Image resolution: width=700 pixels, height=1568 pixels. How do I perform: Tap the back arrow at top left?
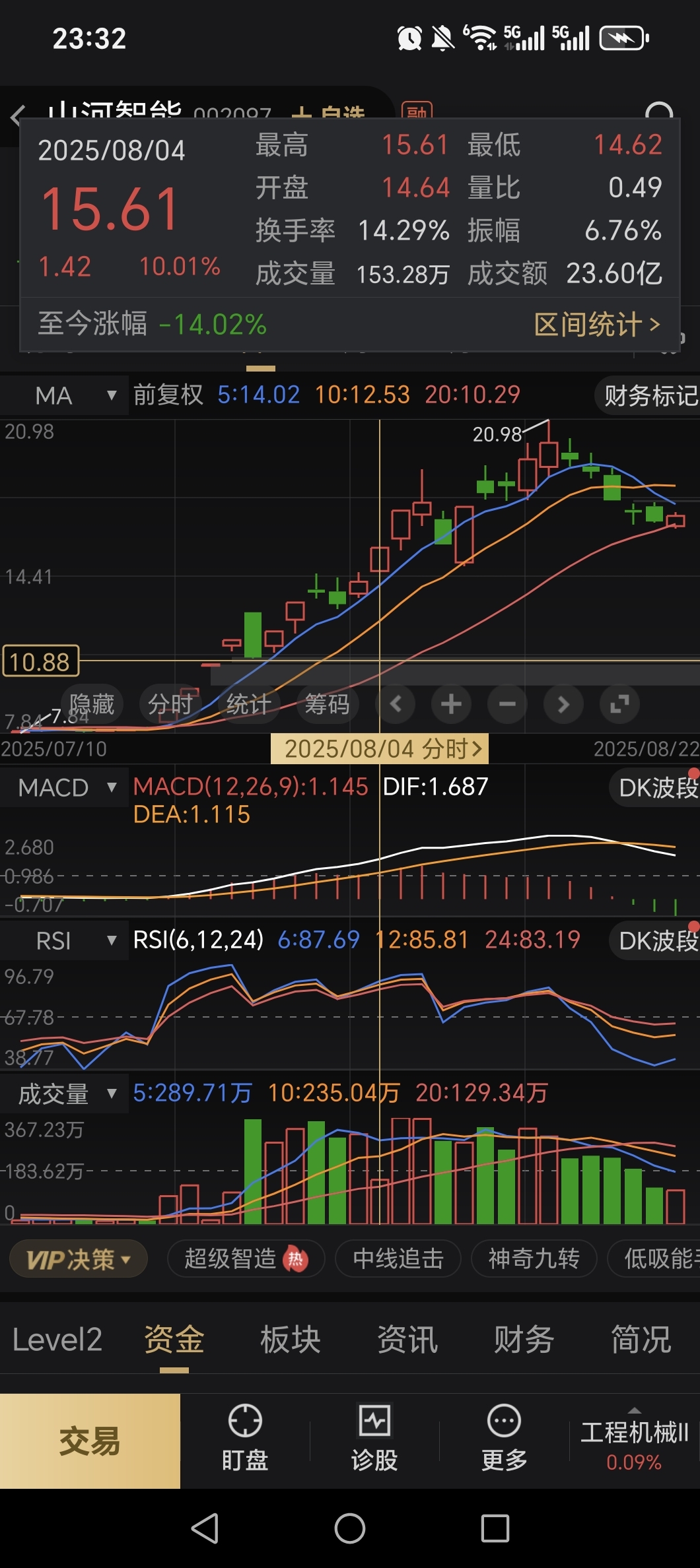[18, 116]
